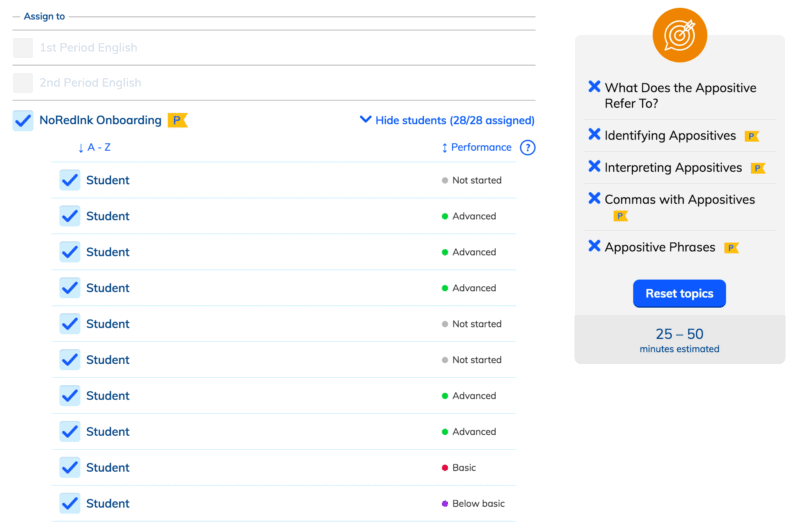Uncheck the NoRedInk Onboarding class checkbox
This screenshot has width=801, height=524.
click(23, 121)
